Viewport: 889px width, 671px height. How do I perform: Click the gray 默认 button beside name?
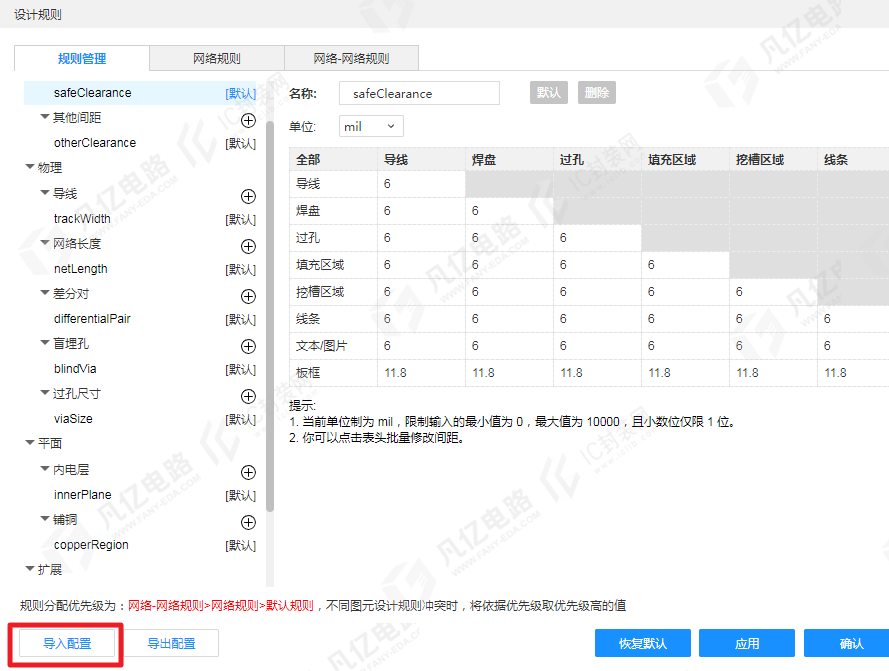tap(549, 92)
